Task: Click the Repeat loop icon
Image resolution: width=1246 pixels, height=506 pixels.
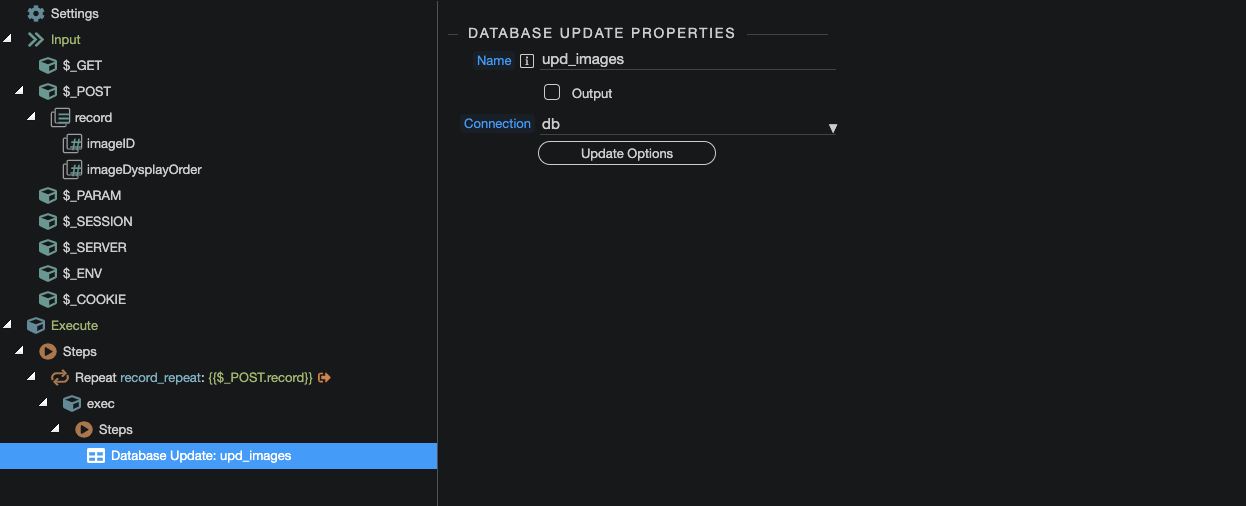Action: [60, 378]
